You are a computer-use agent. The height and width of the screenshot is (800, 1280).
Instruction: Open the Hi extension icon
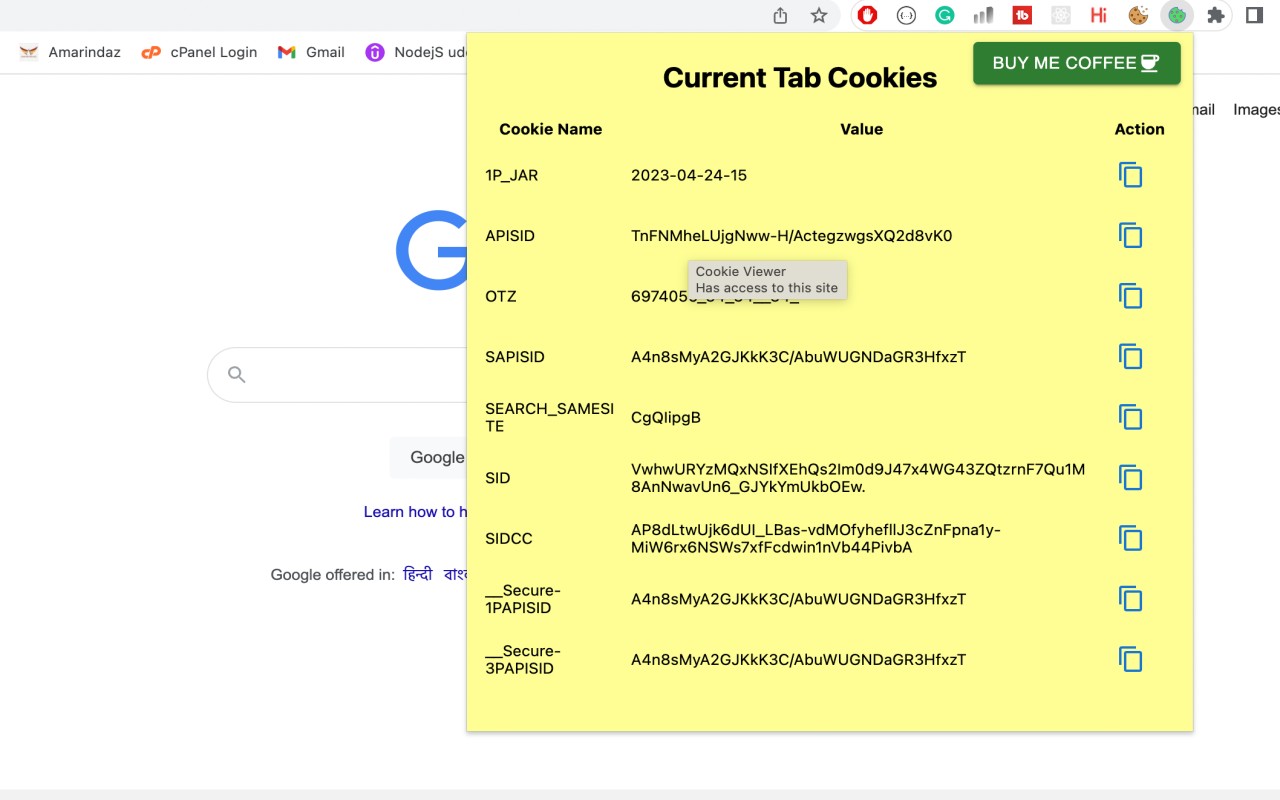pos(1099,15)
